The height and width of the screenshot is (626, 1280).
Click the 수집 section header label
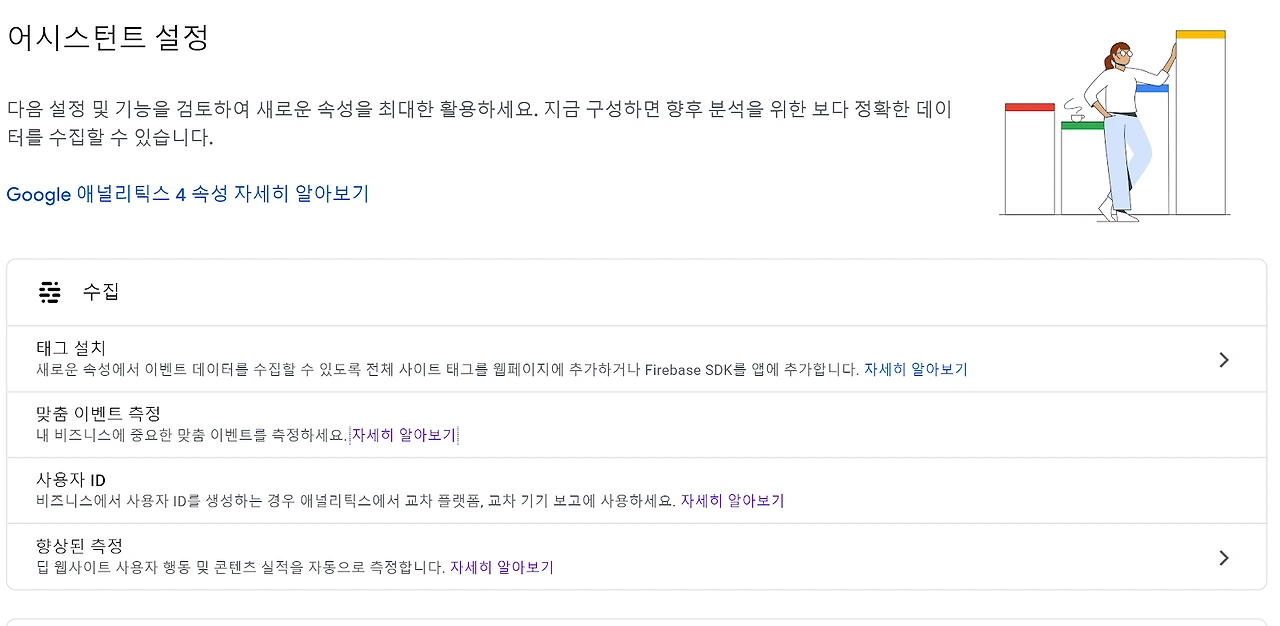click(100, 292)
